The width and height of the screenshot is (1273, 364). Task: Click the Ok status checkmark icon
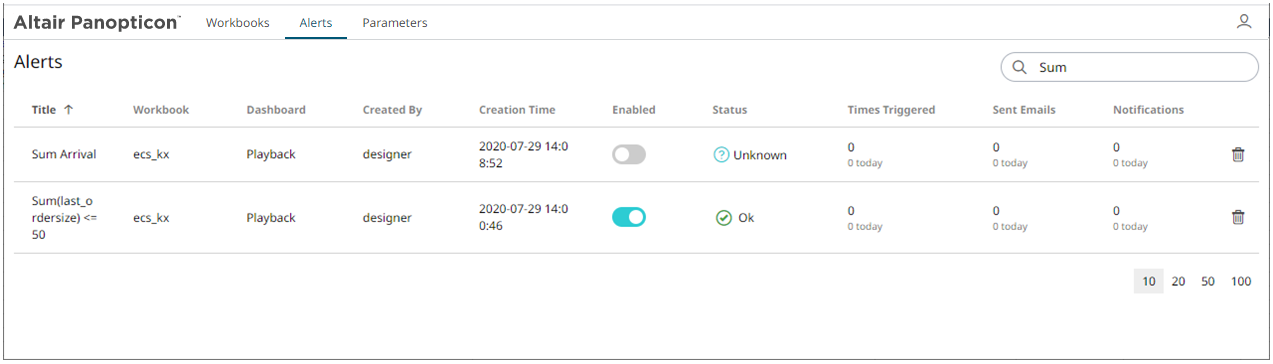(724, 217)
